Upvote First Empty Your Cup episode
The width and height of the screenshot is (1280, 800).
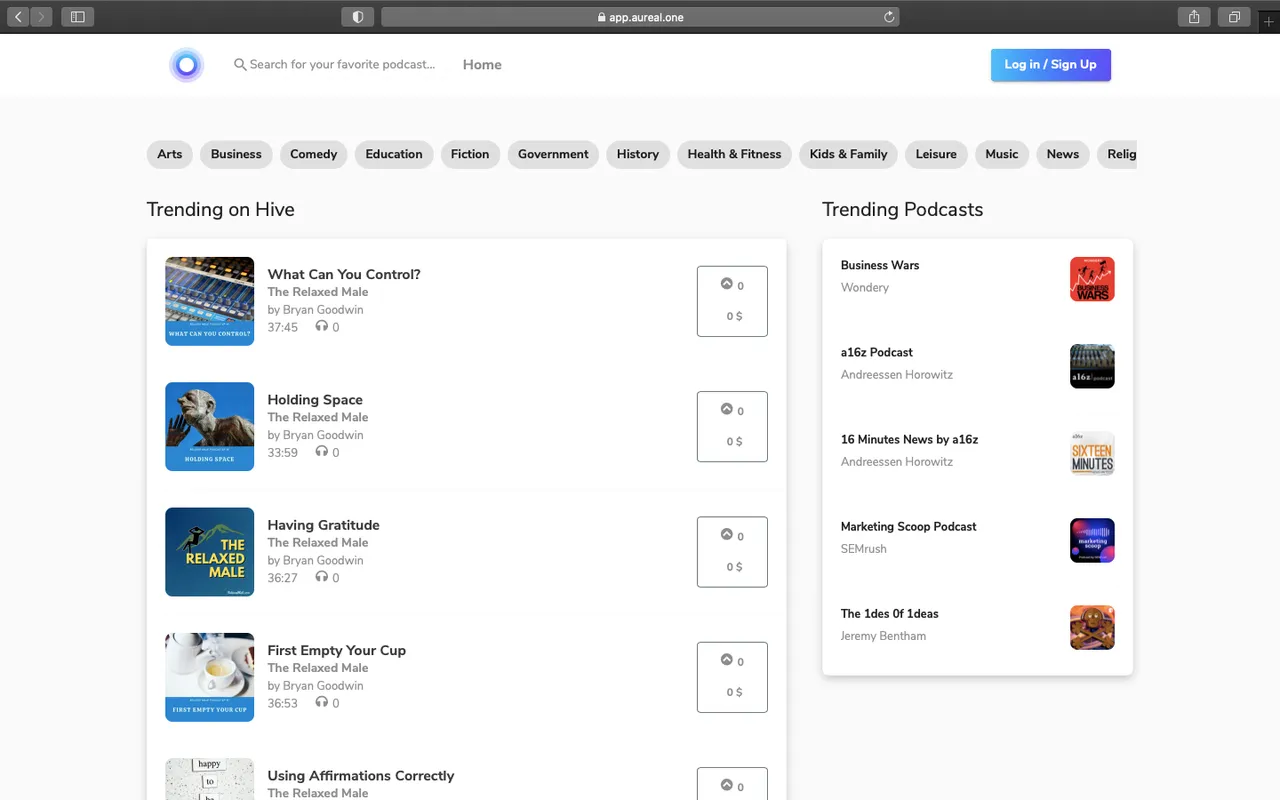click(727, 660)
